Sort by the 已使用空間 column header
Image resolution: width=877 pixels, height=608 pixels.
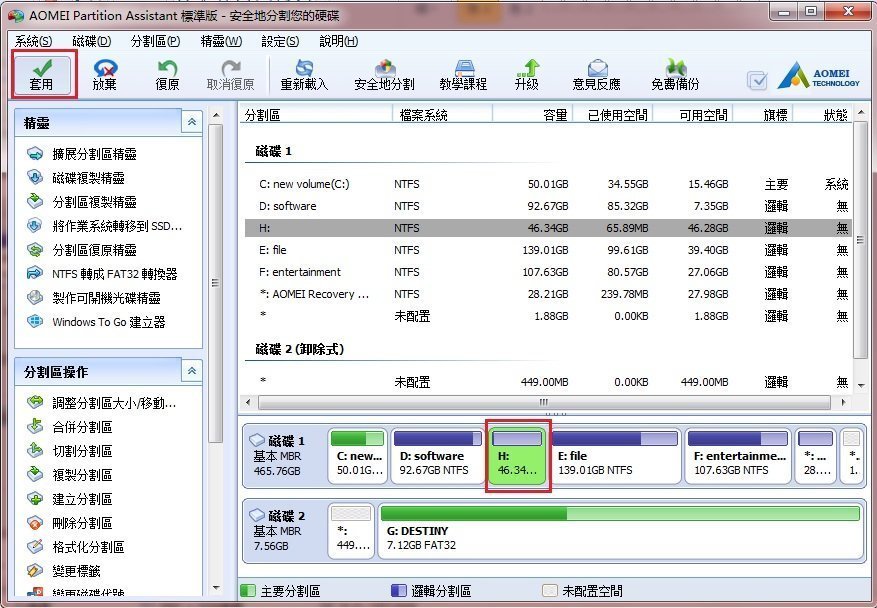(613, 115)
